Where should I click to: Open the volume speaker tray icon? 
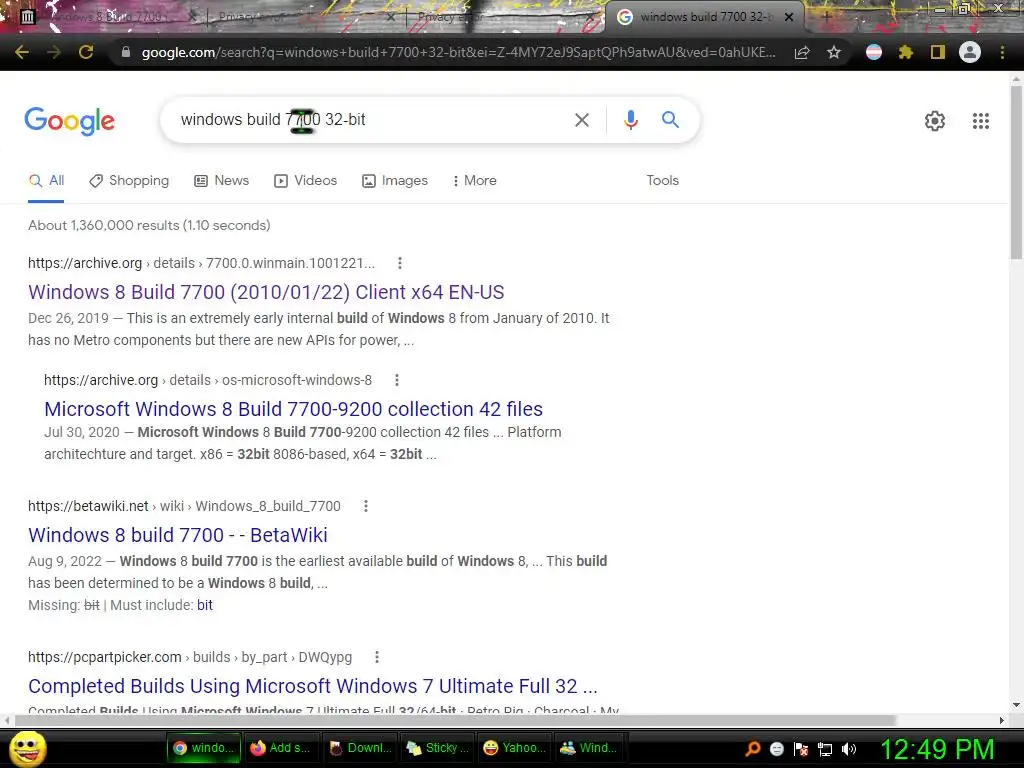(849, 748)
